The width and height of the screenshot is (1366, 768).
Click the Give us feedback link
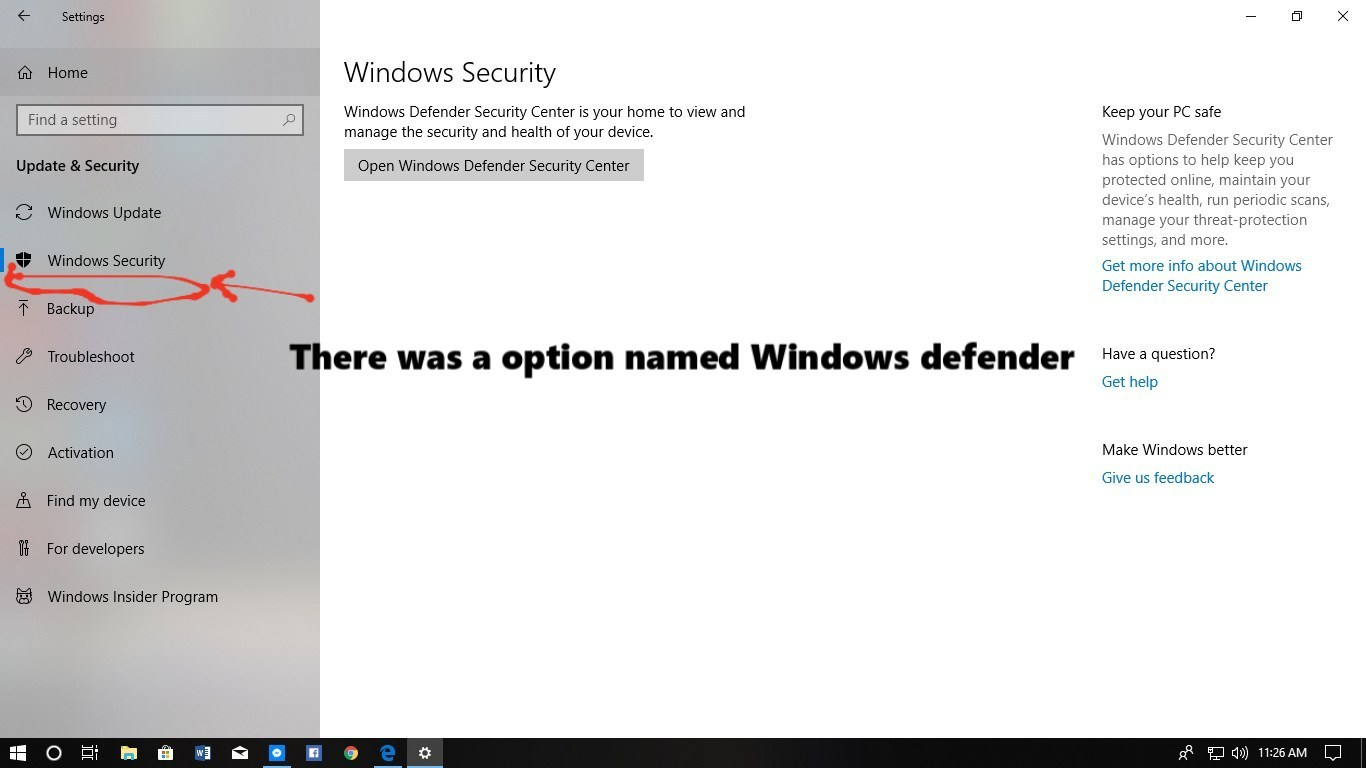click(1158, 478)
